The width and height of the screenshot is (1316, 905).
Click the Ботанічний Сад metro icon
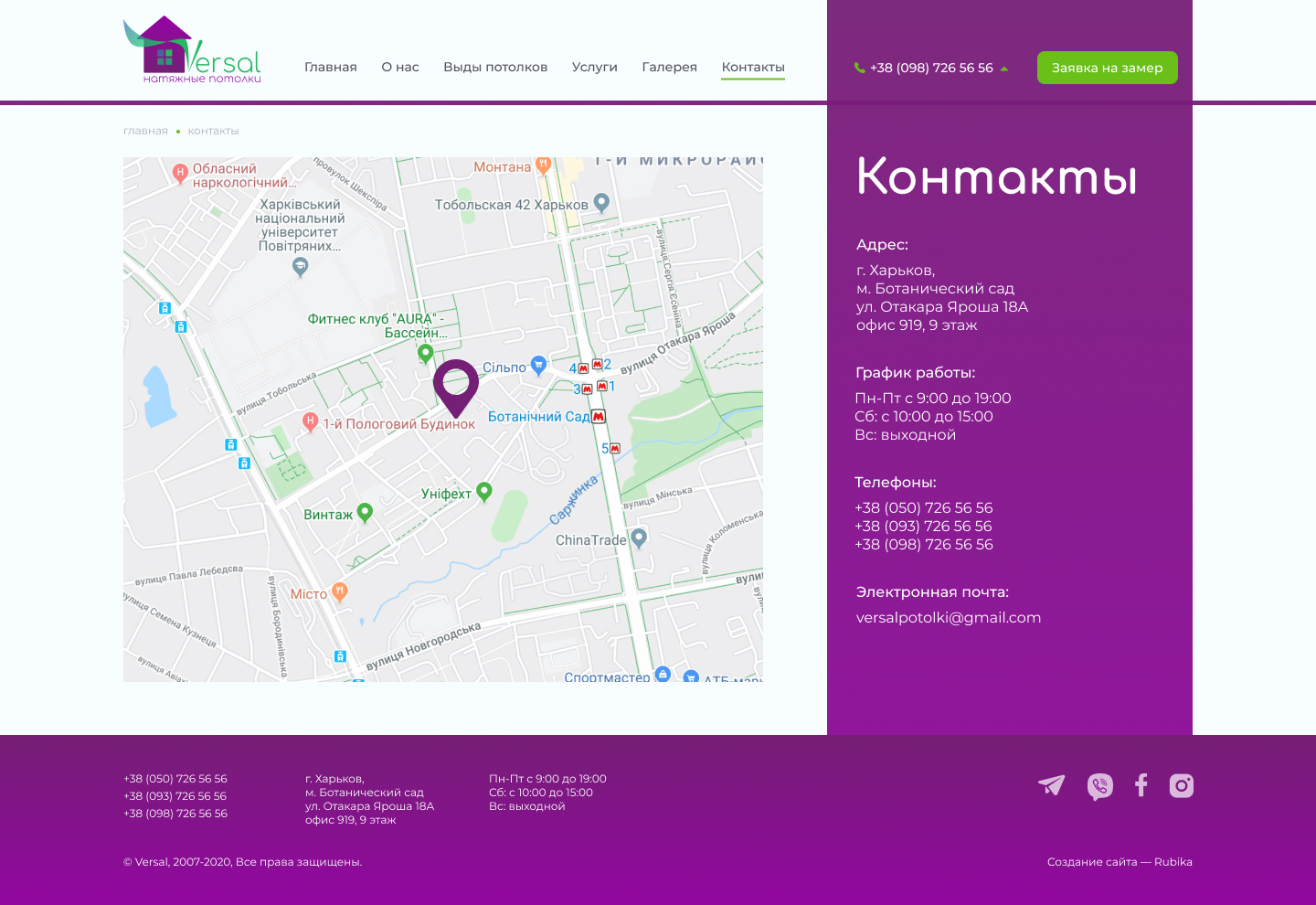(599, 416)
